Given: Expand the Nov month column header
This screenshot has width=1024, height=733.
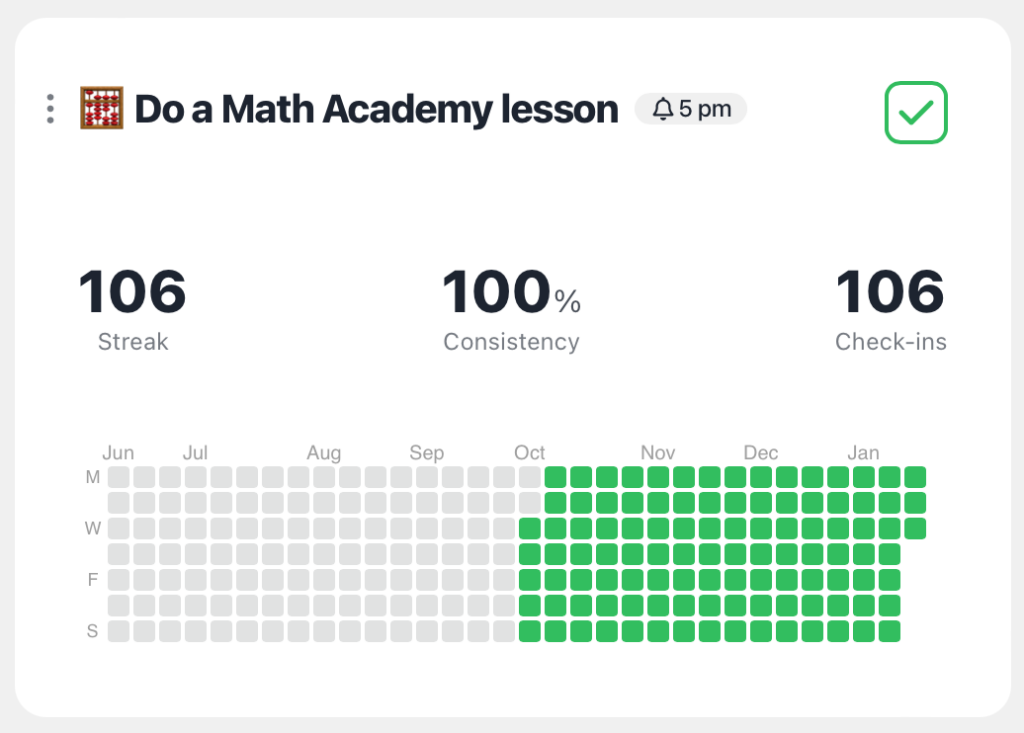Looking at the screenshot, I should click(x=657, y=452).
